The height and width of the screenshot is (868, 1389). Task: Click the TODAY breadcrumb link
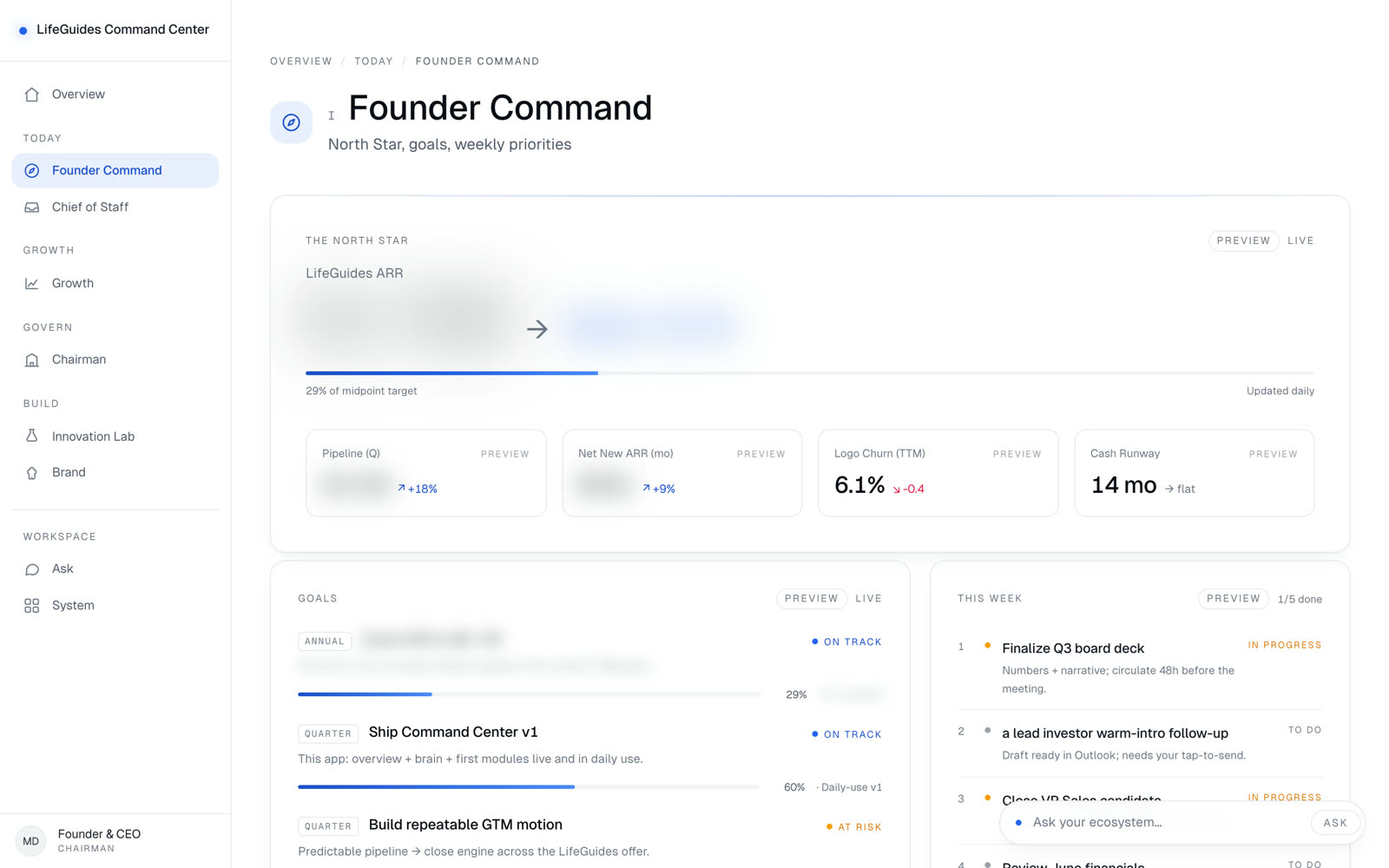[373, 62]
